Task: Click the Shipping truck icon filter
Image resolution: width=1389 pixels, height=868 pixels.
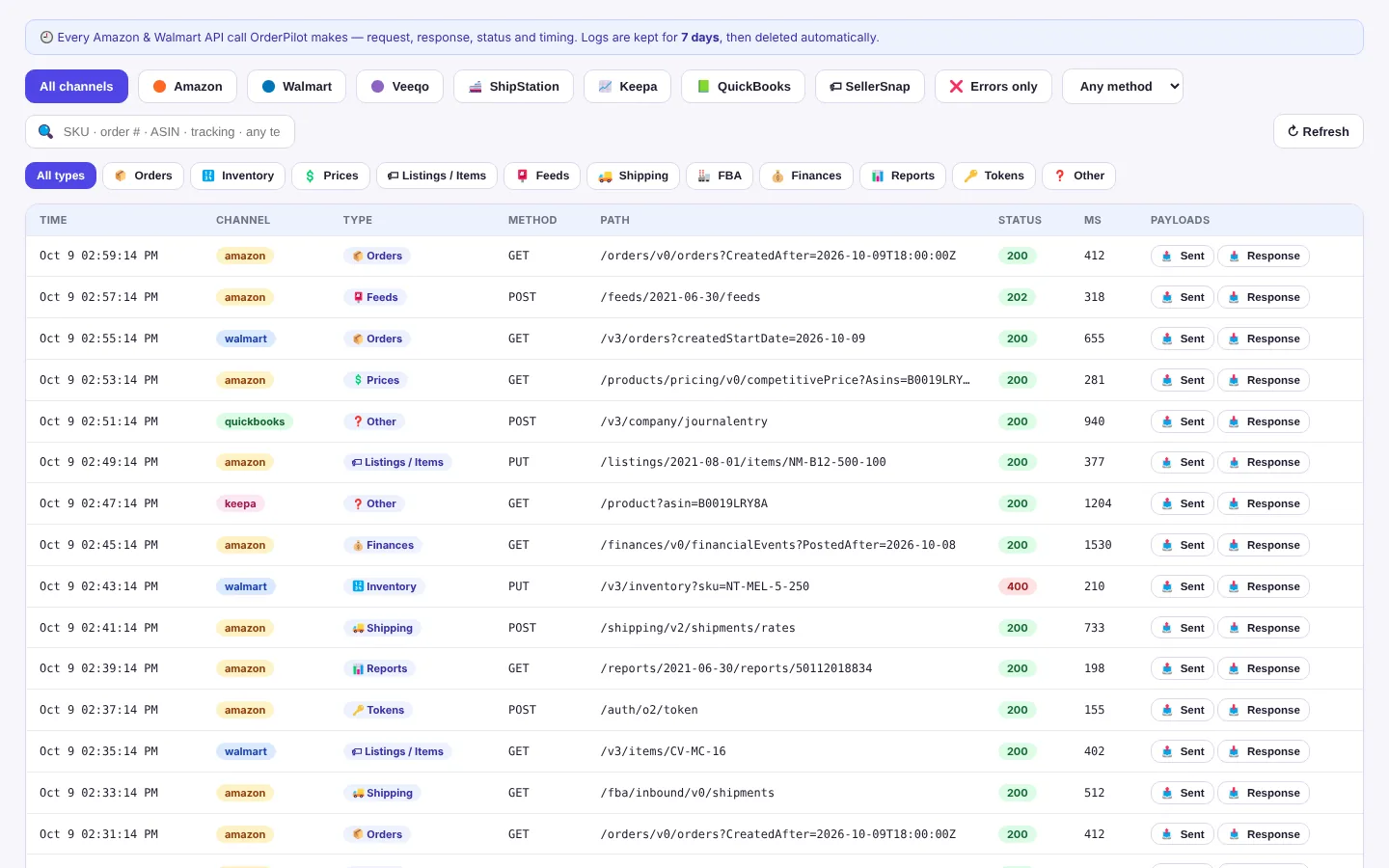Action: 606,176
